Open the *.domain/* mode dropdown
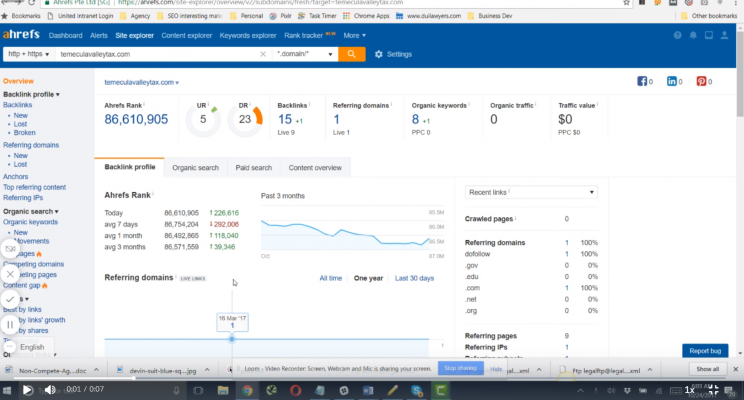744x400 pixels. pyautogui.click(x=305, y=54)
